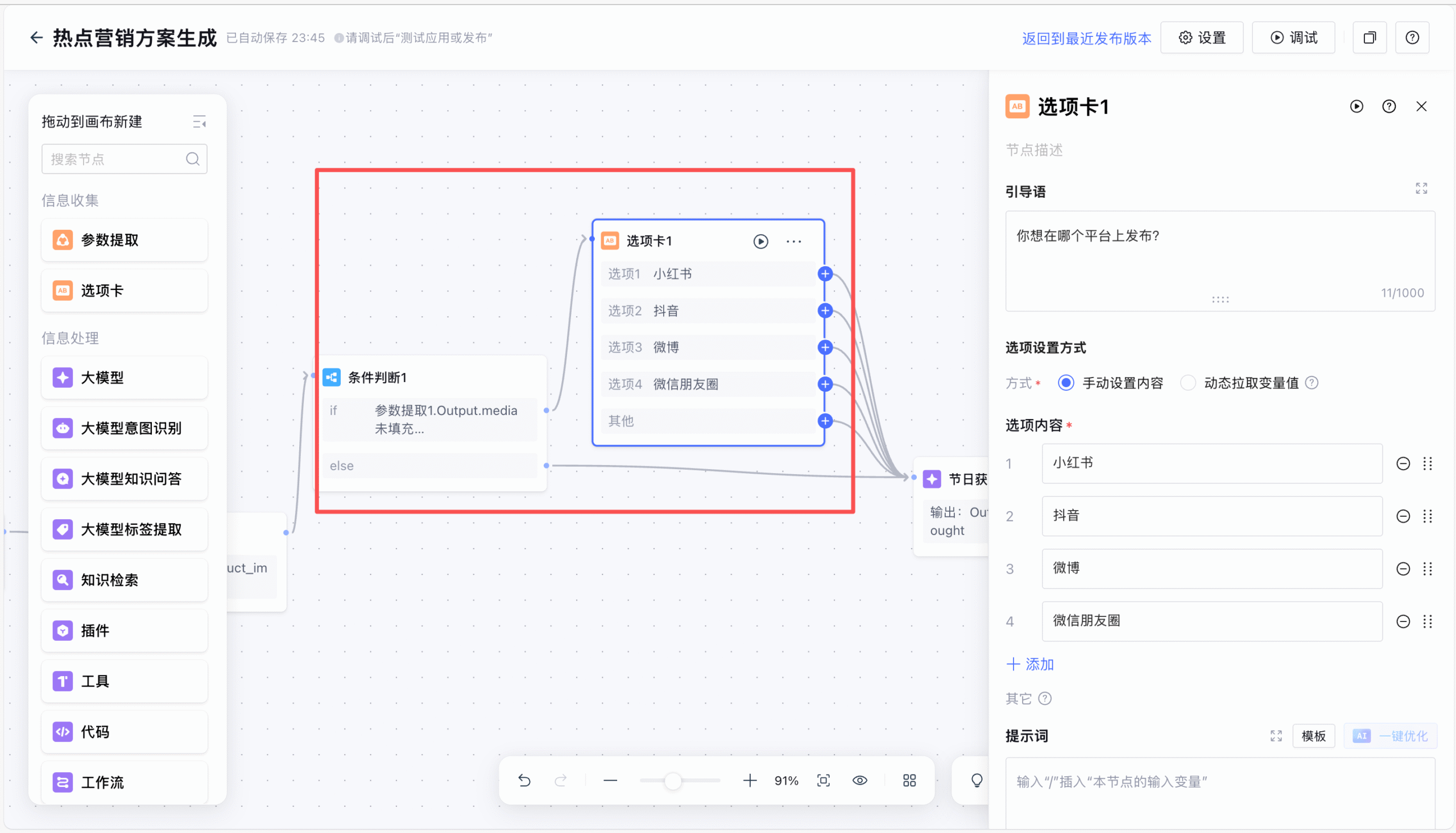Click the canvas zoom slider handle
Viewport: 1456px width, 833px height.
(673, 780)
